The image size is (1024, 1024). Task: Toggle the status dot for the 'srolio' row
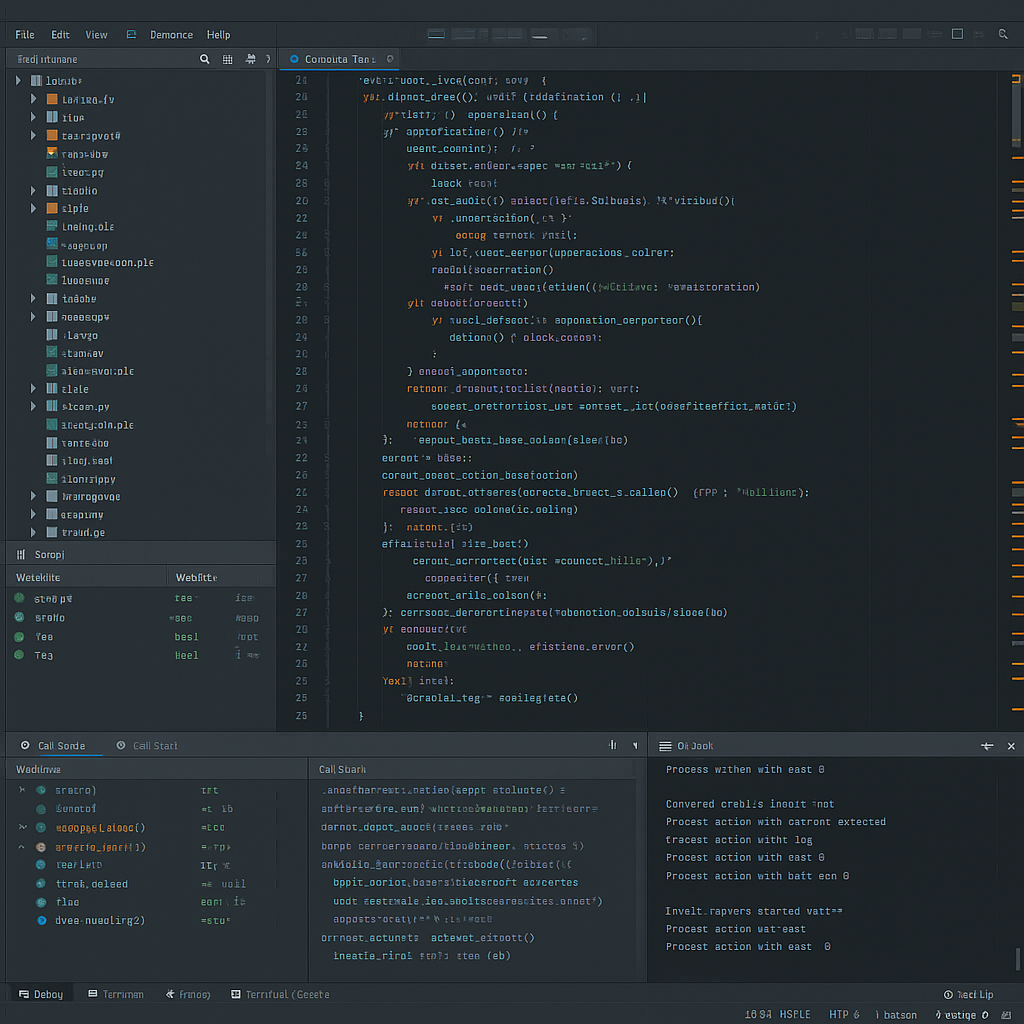(x=19, y=617)
